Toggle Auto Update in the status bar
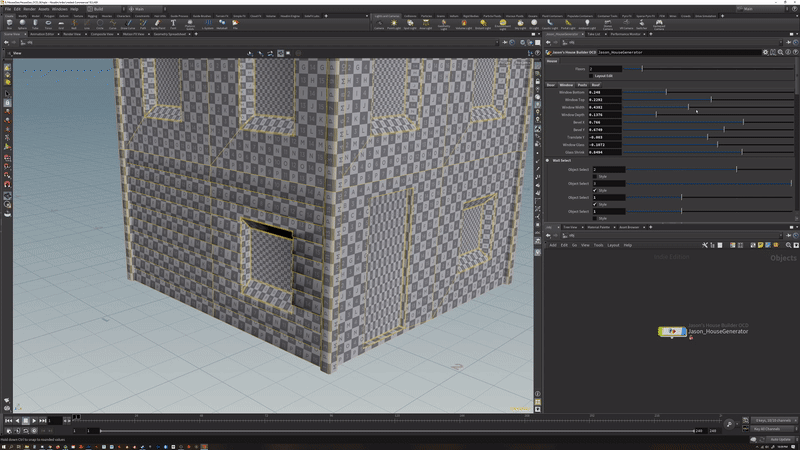The width and height of the screenshot is (800, 450). tap(781, 439)
